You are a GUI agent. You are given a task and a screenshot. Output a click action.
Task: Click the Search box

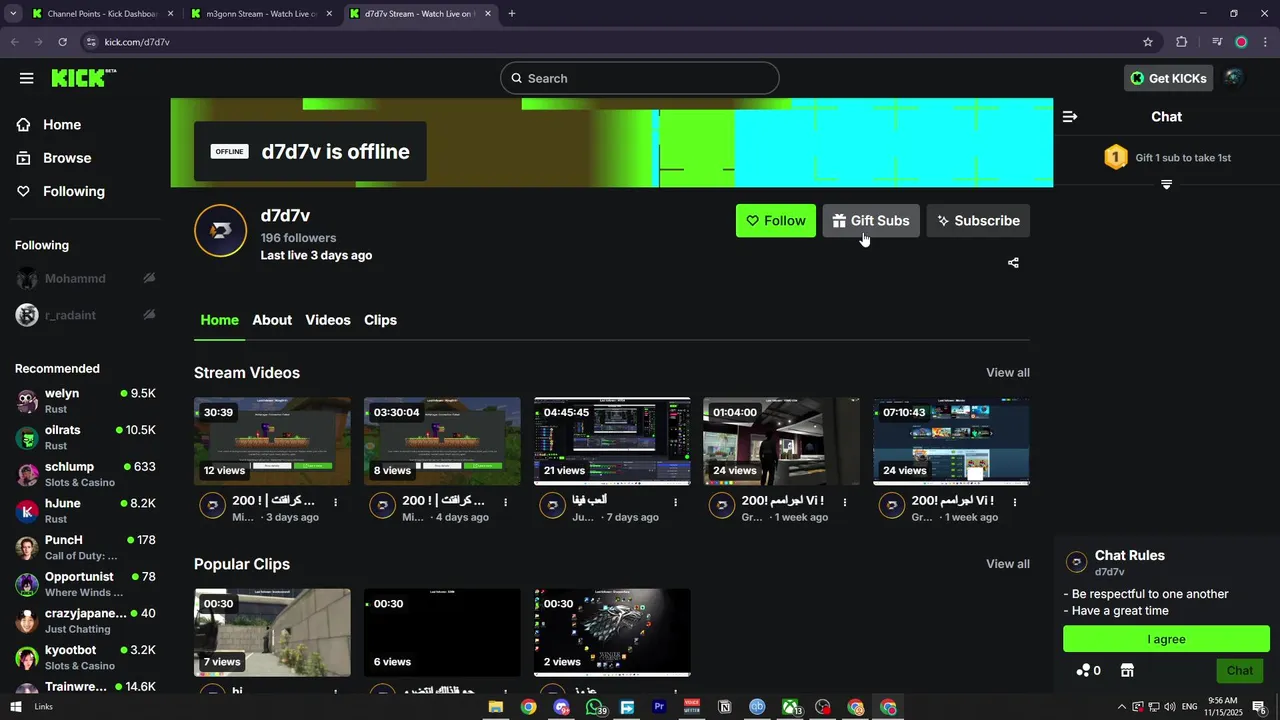tap(640, 78)
